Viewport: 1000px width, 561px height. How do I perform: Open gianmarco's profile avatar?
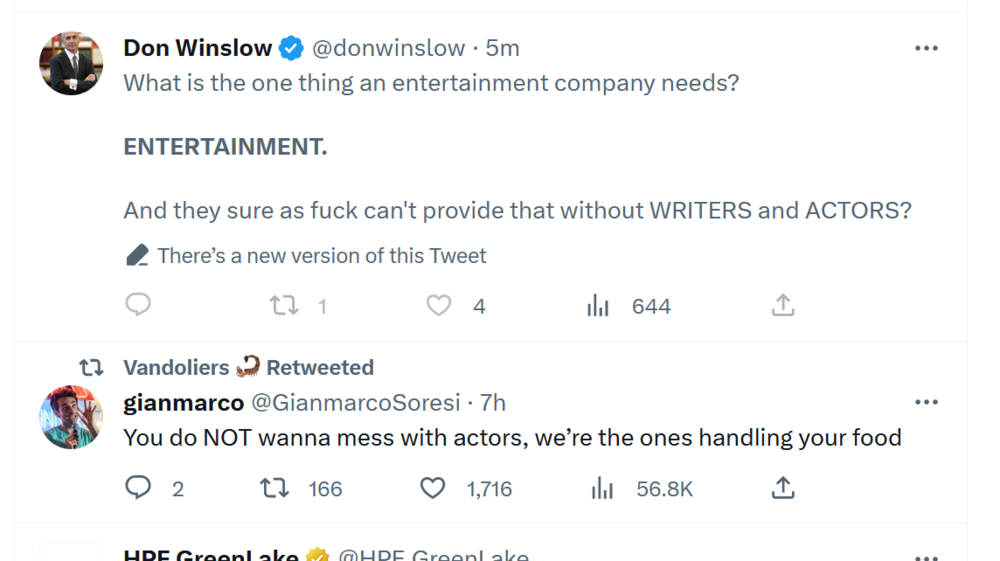71,417
